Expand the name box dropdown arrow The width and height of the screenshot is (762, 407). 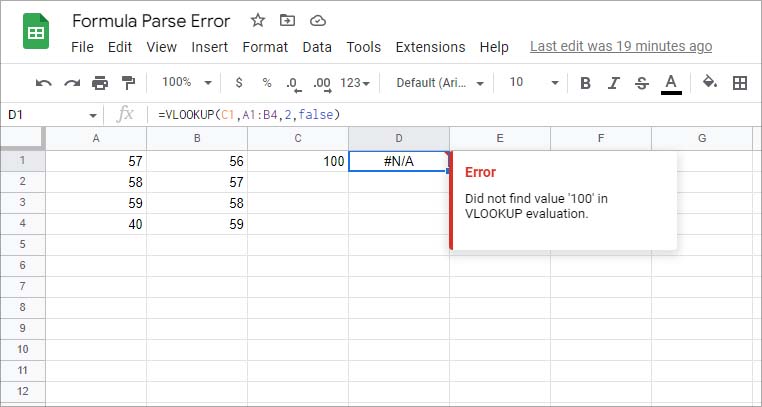tap(92, 116)
